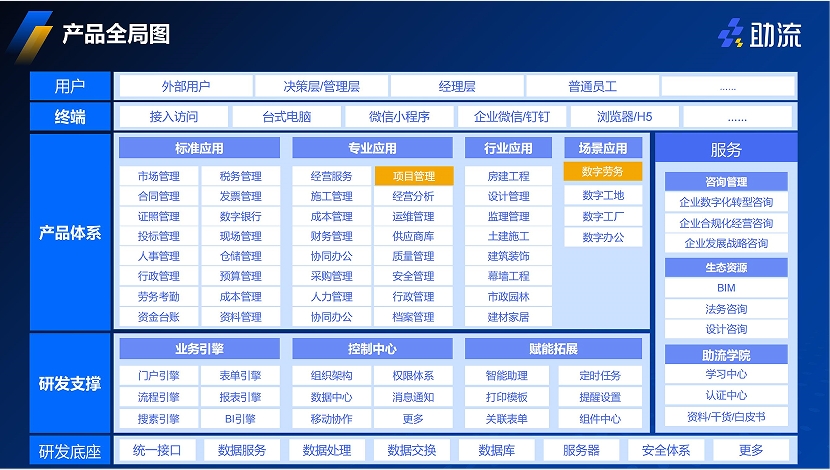
Task: Select the highlighted 项目管理 module
Action: pyautogui.click(x=413, y=176)
